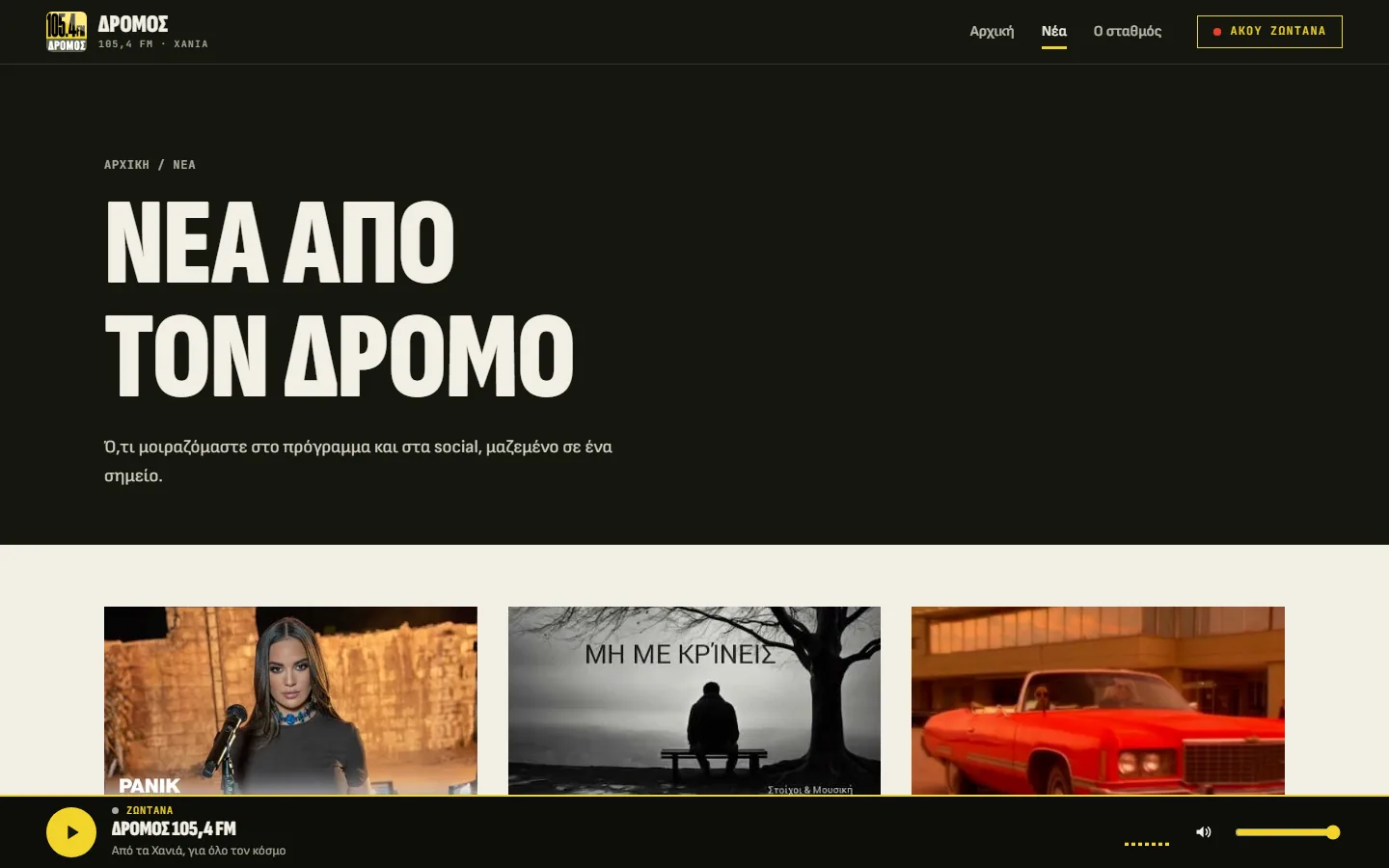Click the 'Από τα Χανιά' player subtitle

click(x=199, y=851)
